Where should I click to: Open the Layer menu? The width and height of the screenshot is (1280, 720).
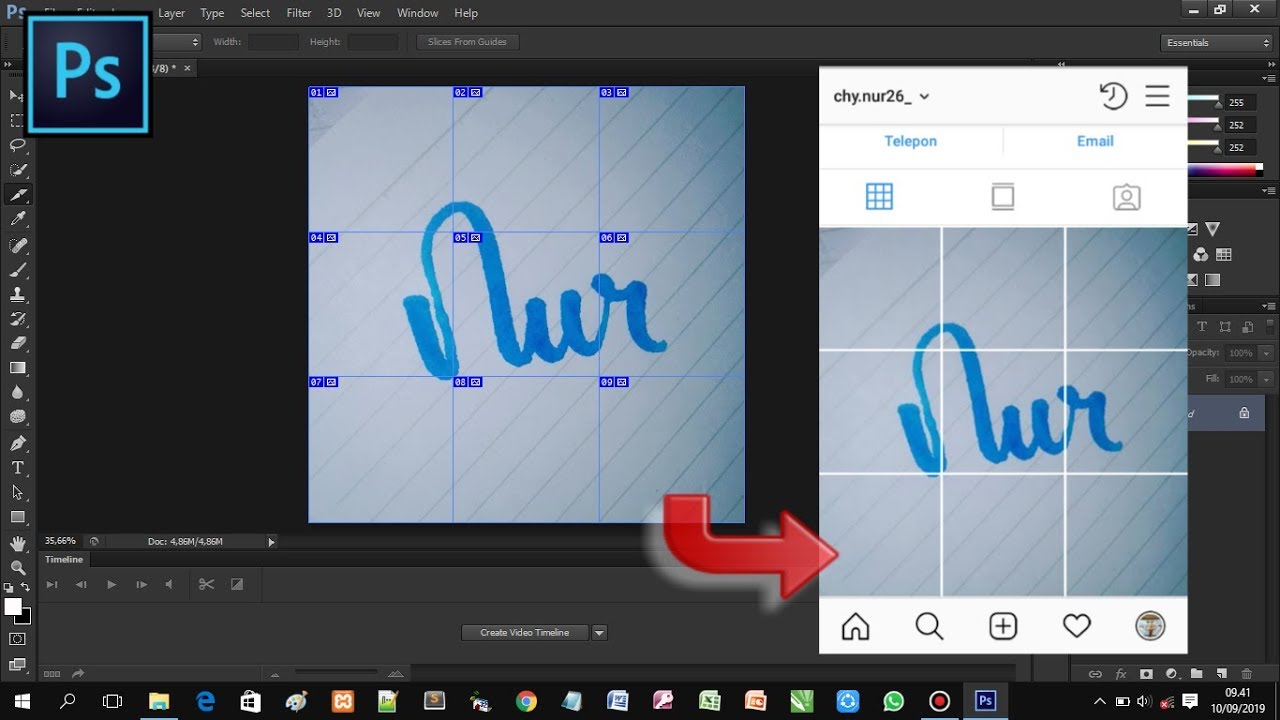171,13
